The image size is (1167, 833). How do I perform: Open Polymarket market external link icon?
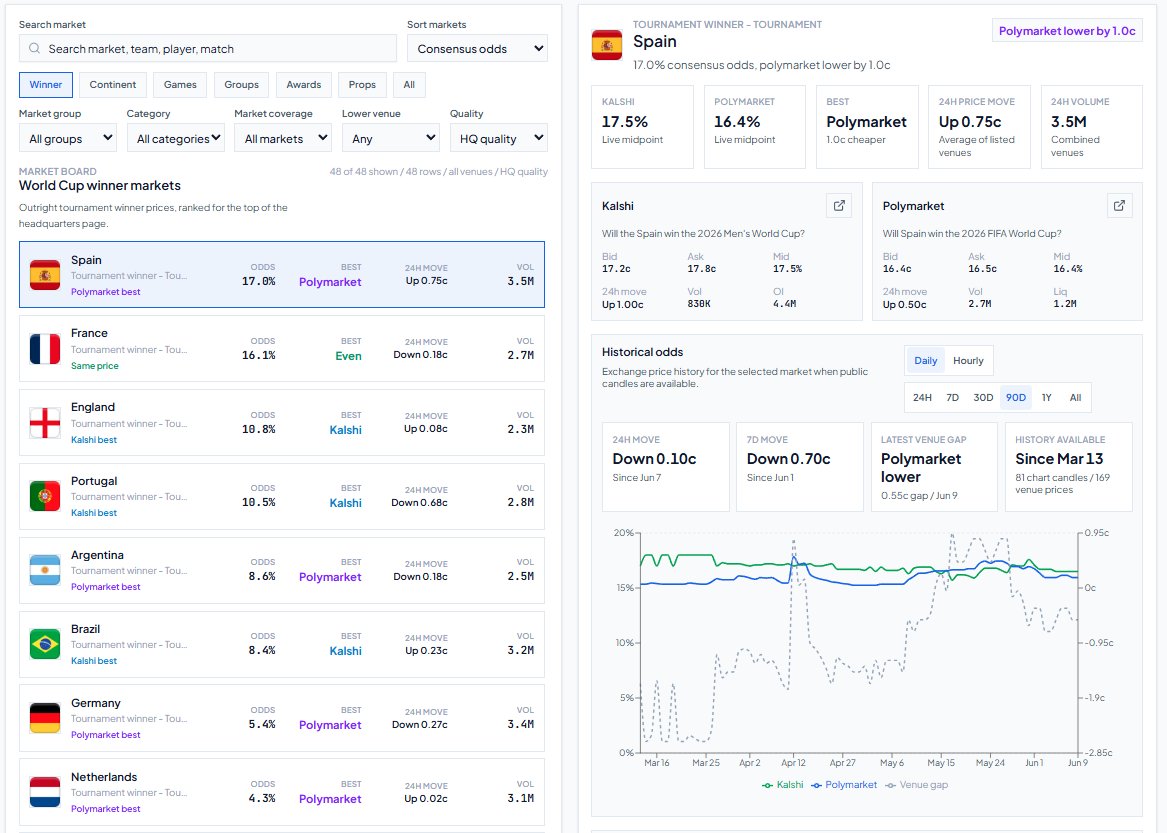pyautogui.click(x=1119, y=205)
